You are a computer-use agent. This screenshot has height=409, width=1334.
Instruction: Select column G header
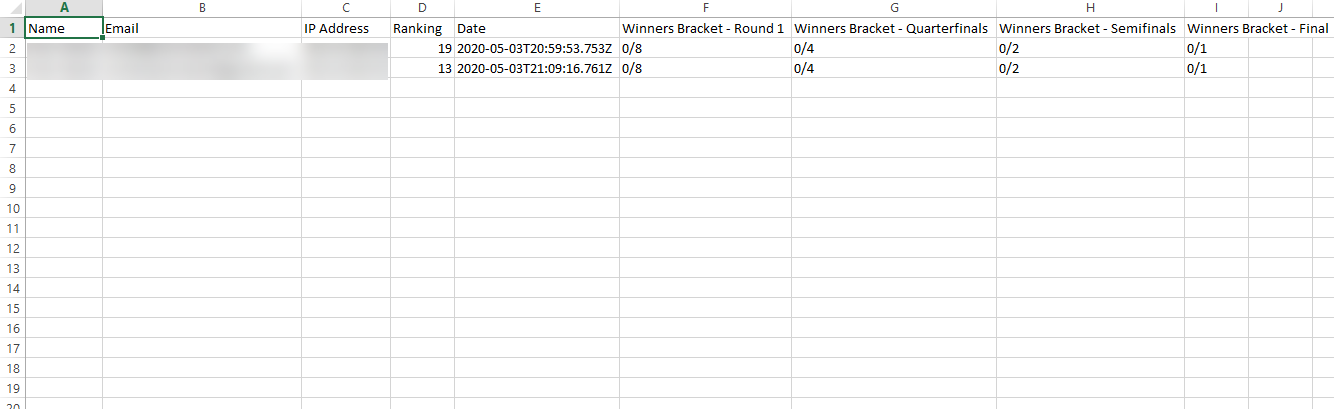click(894, 8)
